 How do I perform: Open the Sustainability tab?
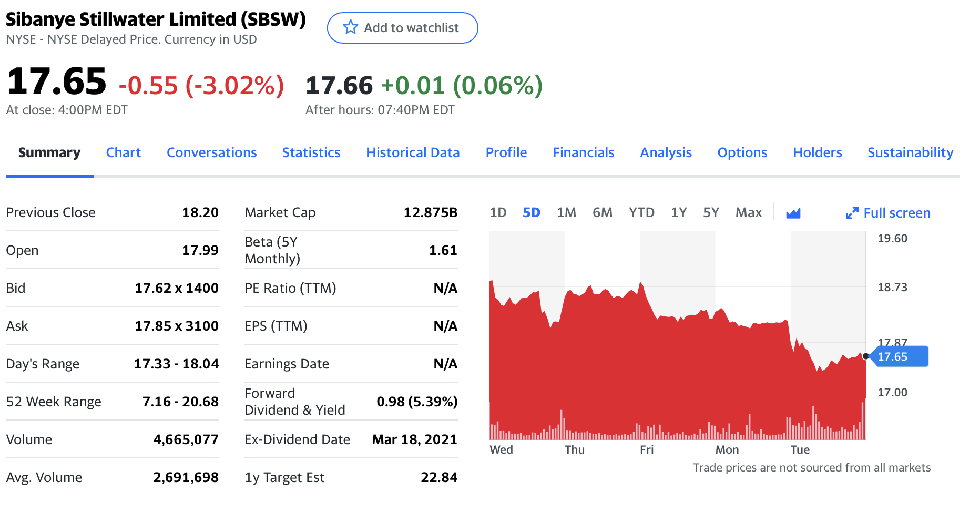click(x=910, y=152)
